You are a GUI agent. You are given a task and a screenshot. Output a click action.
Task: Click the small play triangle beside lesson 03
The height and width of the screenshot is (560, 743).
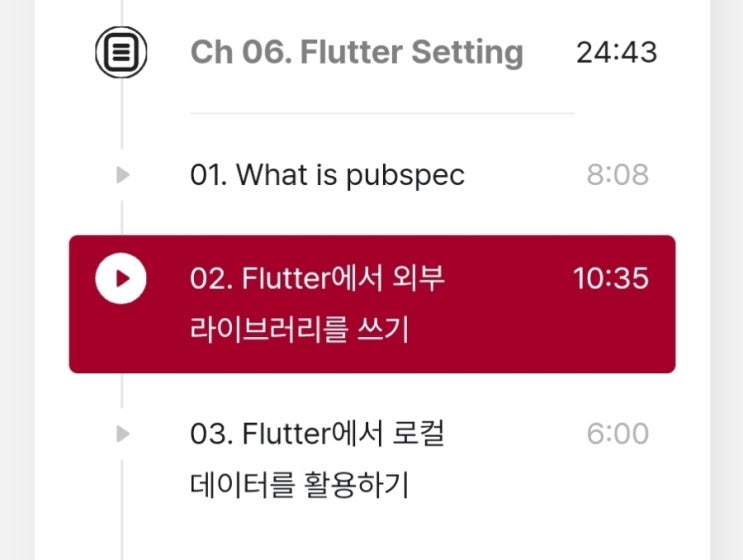122,433
